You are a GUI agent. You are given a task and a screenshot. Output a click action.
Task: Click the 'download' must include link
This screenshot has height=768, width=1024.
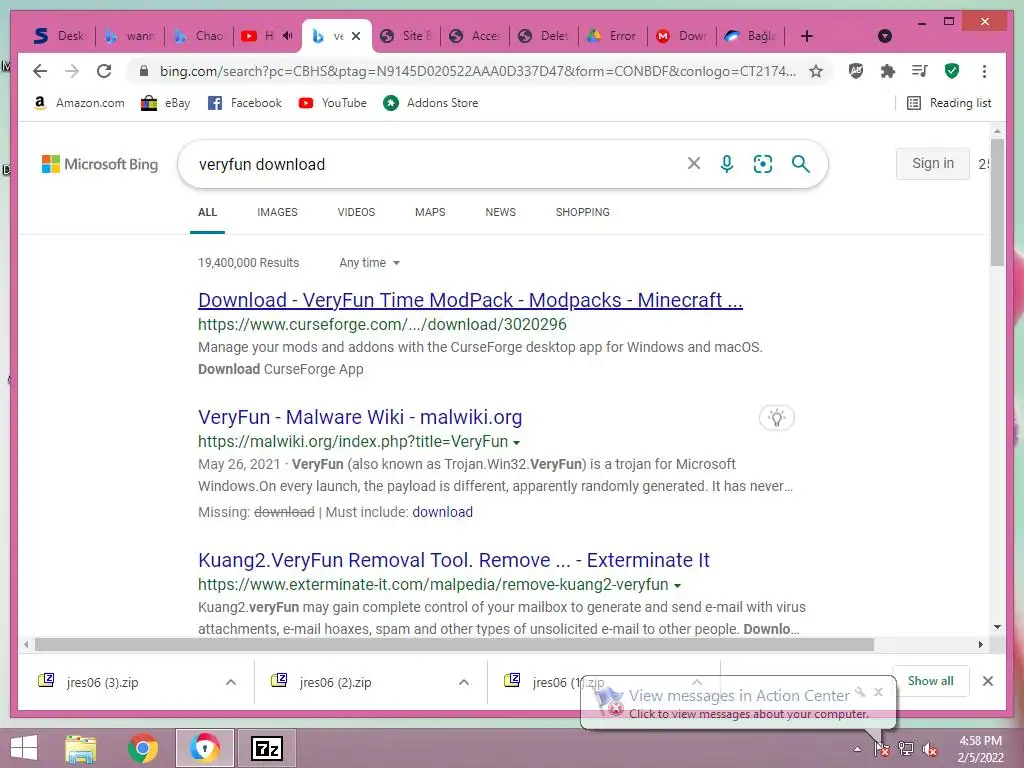point(442,512)
